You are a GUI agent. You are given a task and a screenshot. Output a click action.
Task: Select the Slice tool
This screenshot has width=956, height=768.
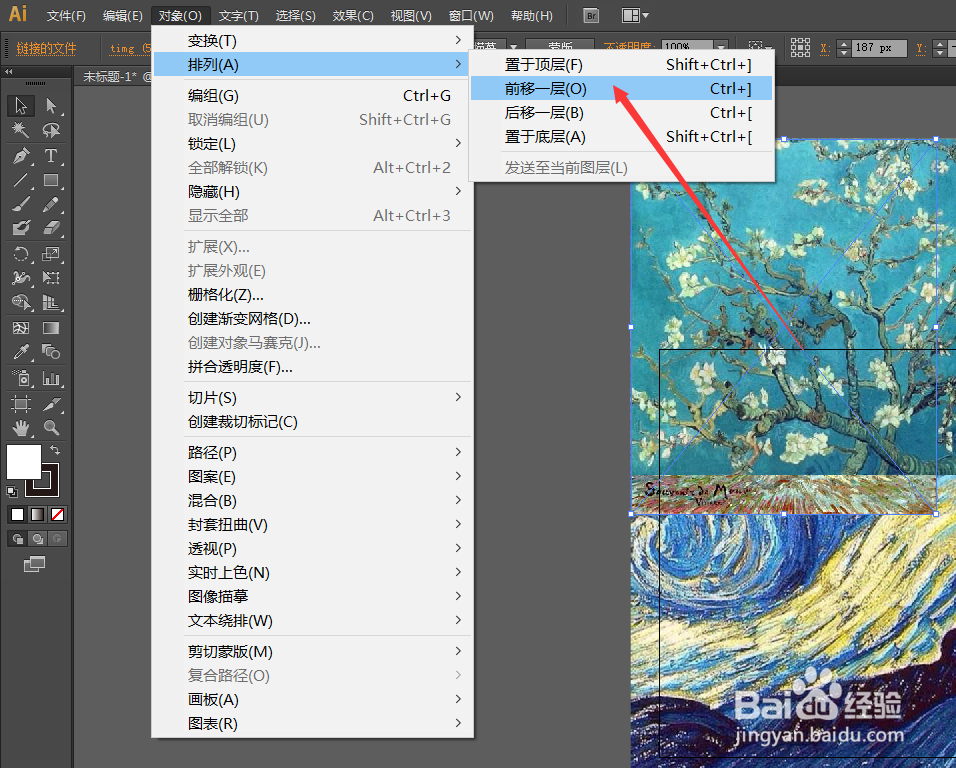(51, 404)
